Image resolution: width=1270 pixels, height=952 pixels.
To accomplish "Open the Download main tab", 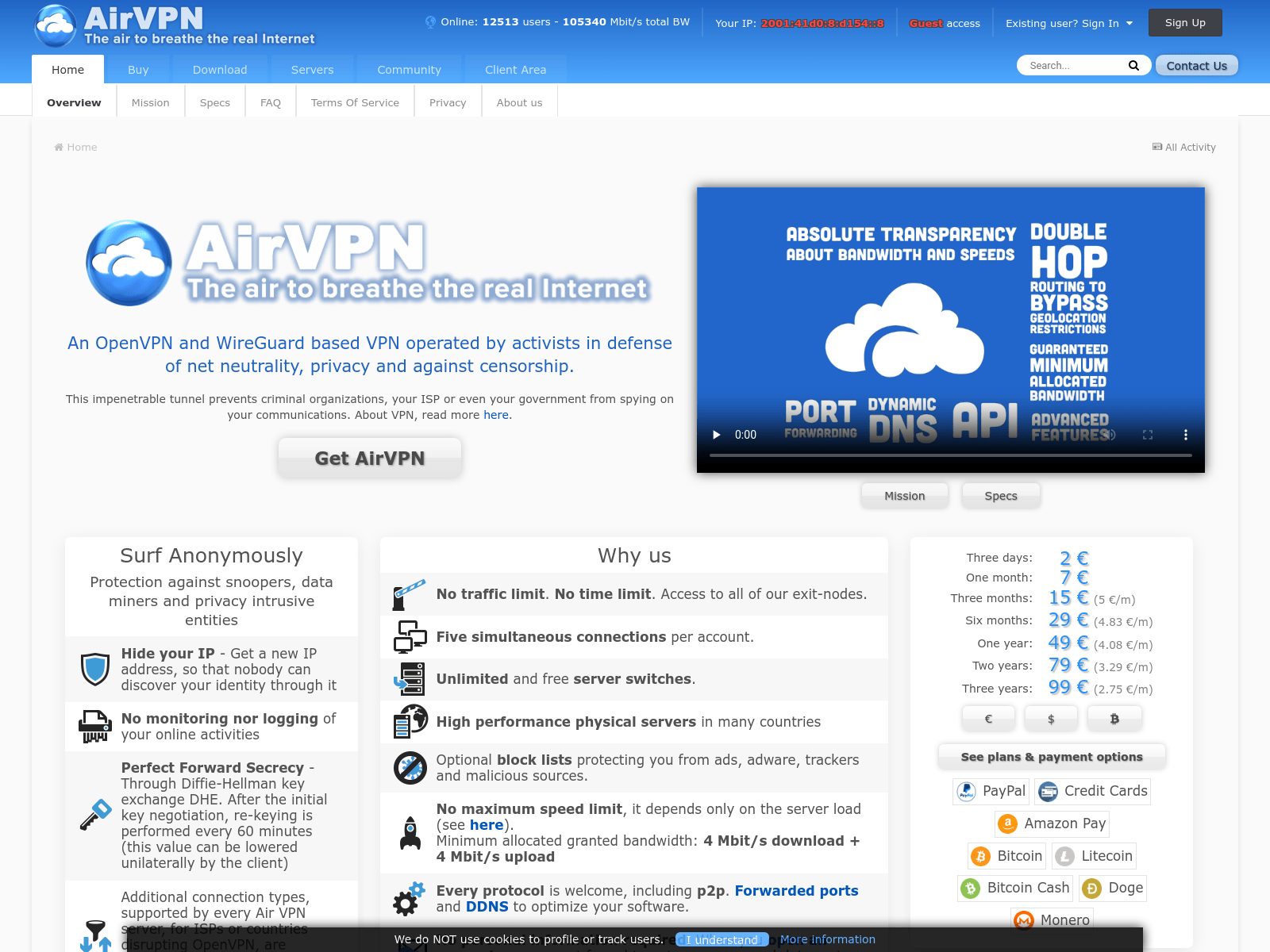I will click(220, 70).
